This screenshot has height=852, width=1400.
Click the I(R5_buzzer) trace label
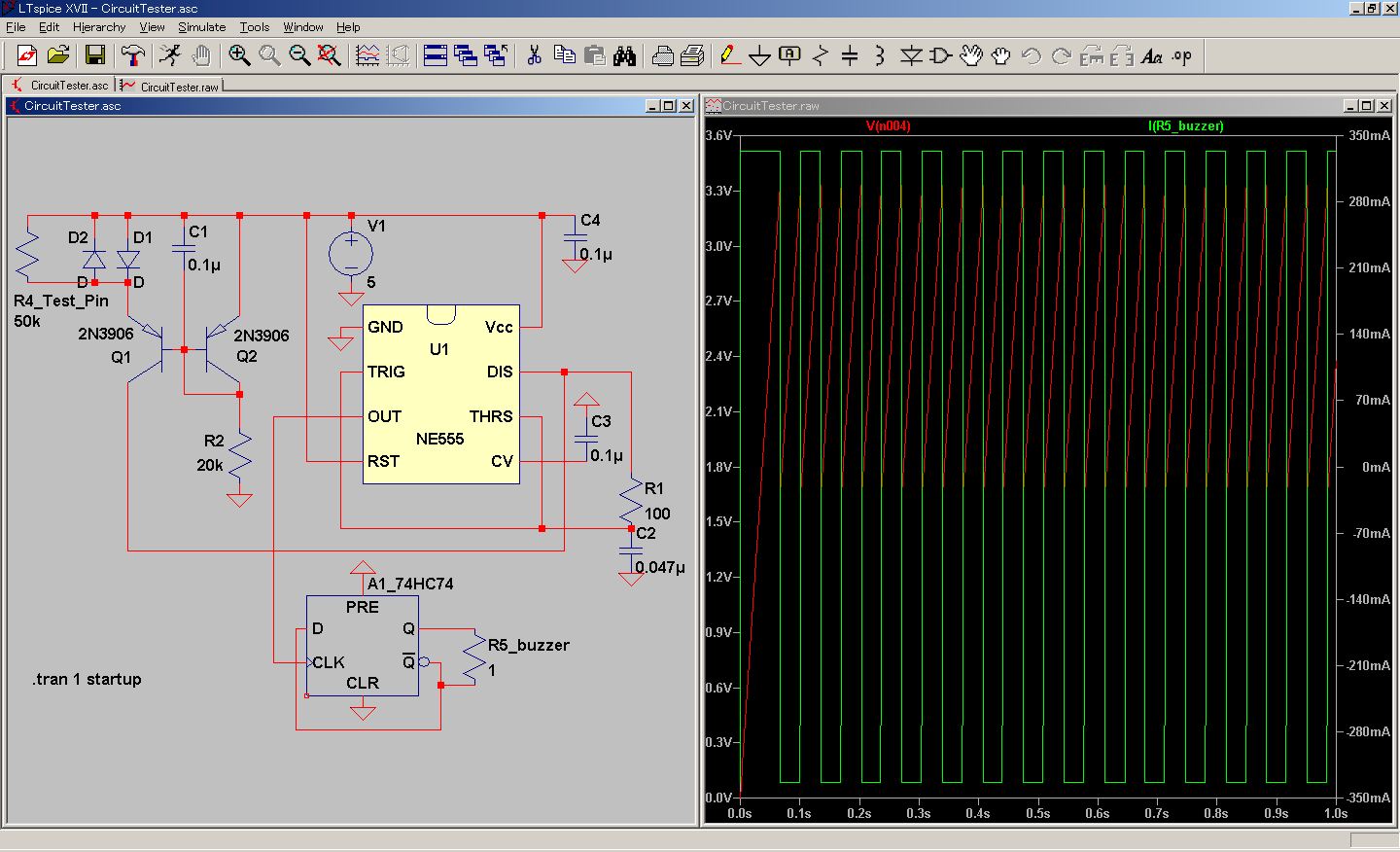tap(1185, 125)
